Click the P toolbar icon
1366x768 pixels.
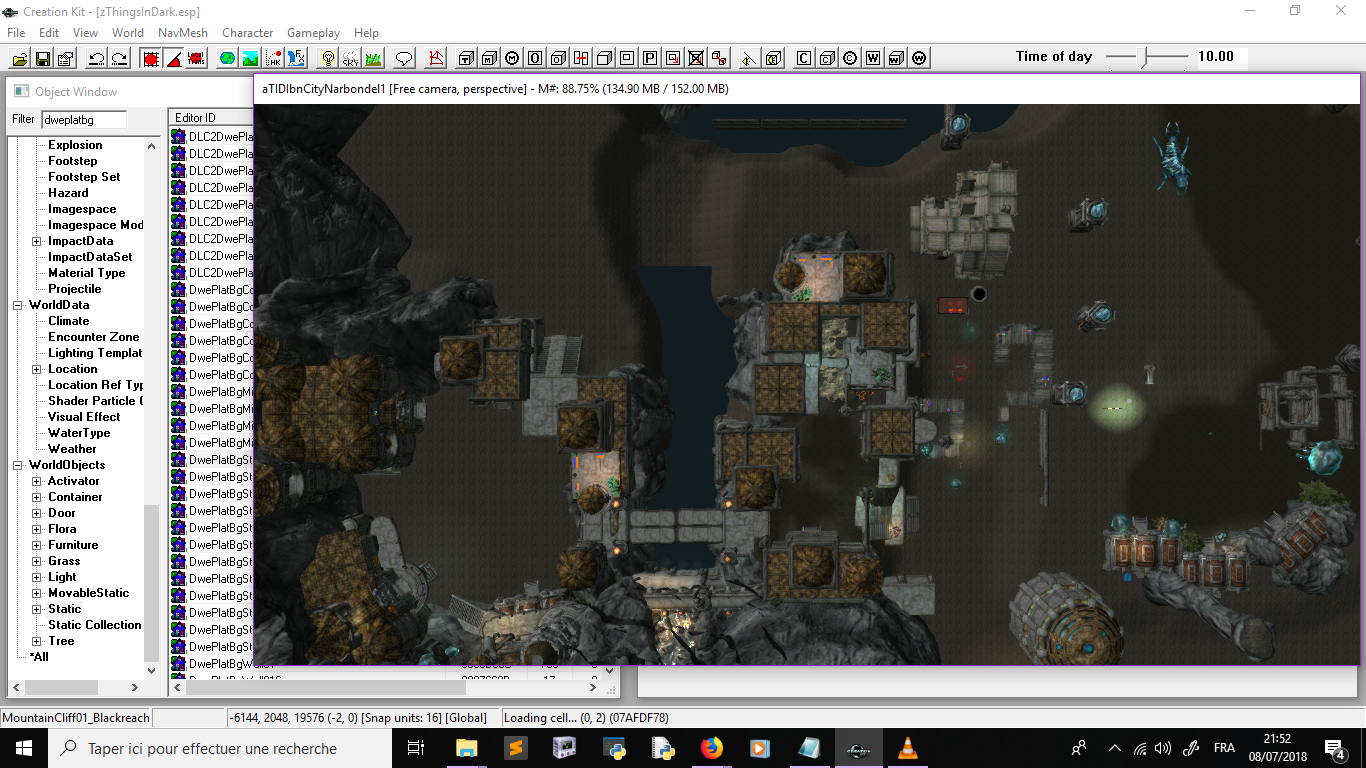pos(650,58)
